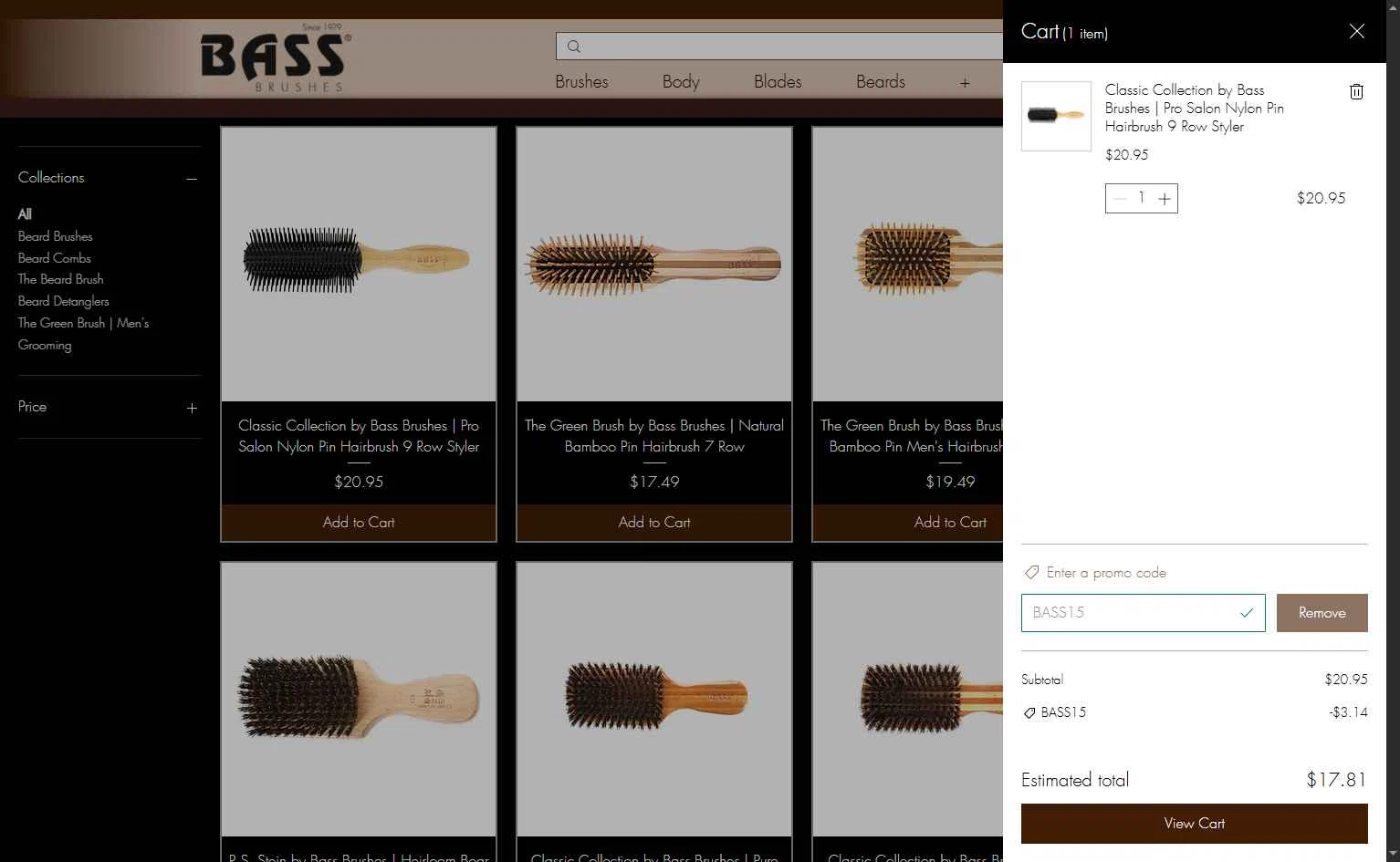This screenshot has width=1400, height=862.
Task: Open the cart item's product name link
Action: pyautogui.click(x=1194, y=109)
